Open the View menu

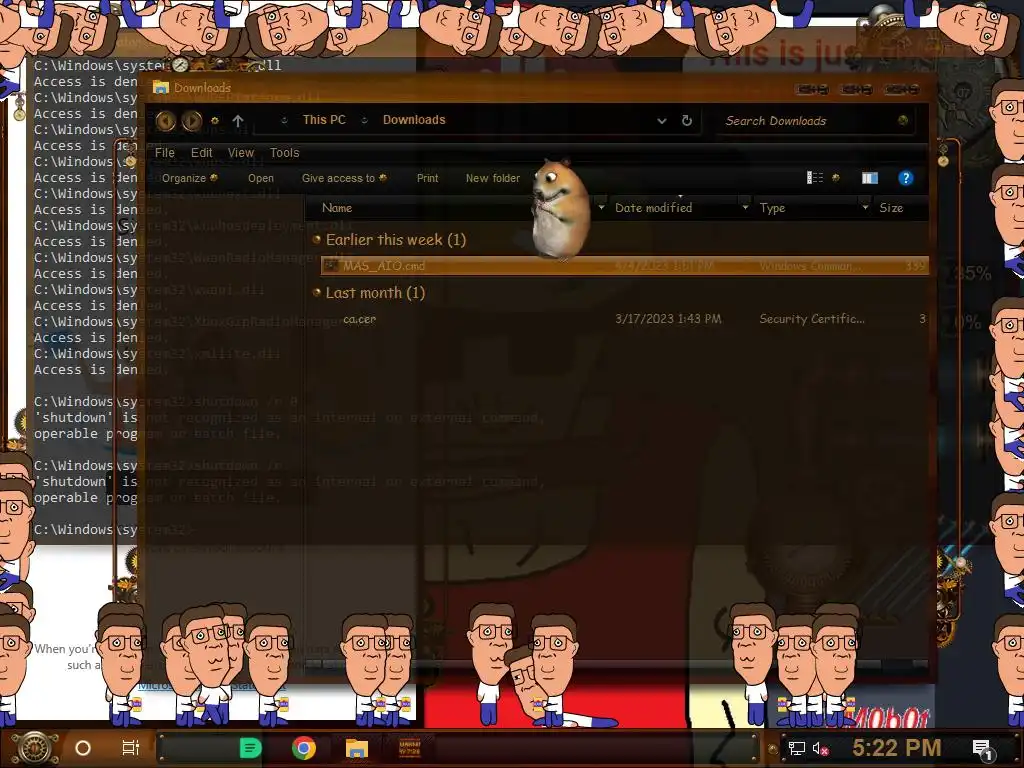(240, 153)
